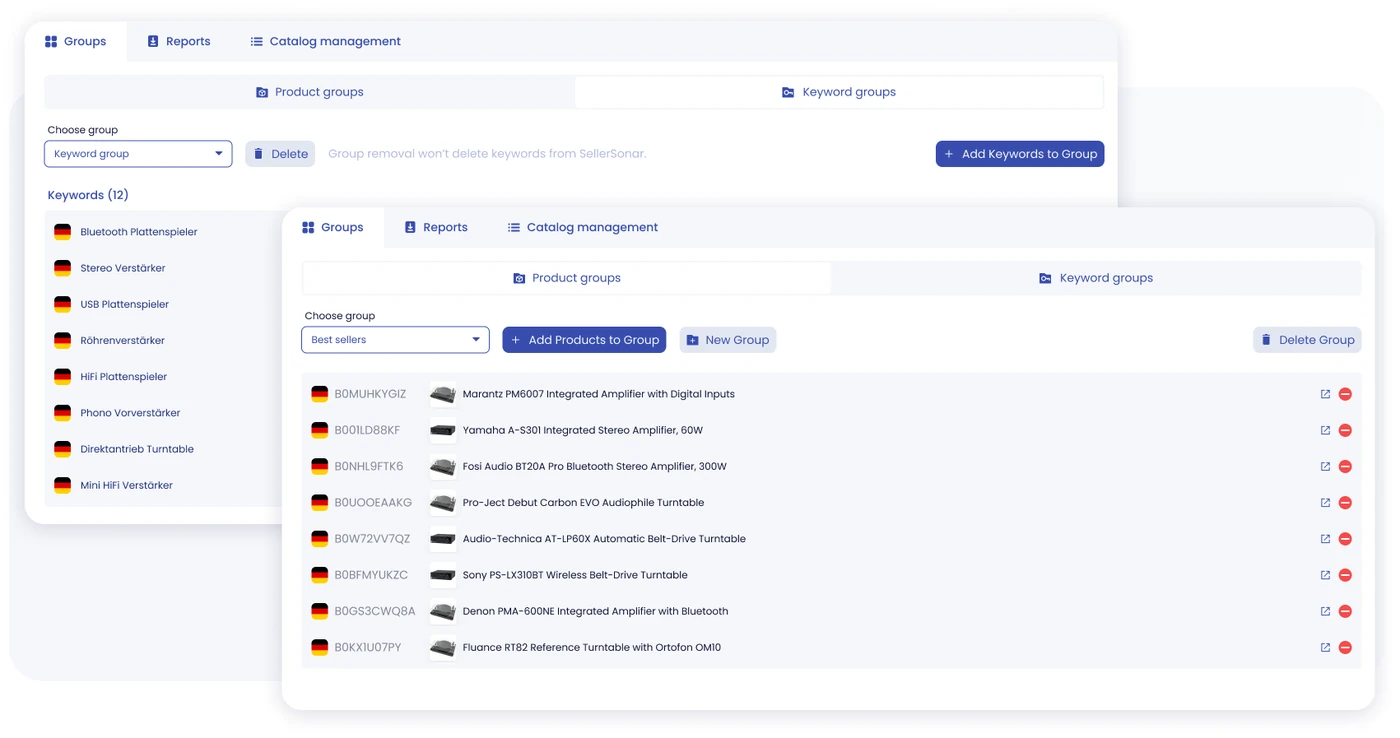The image size is (1400, 738).
Task: Open Catalog management tab in front window
Action: pyautogui.click(x=582, y=227)
